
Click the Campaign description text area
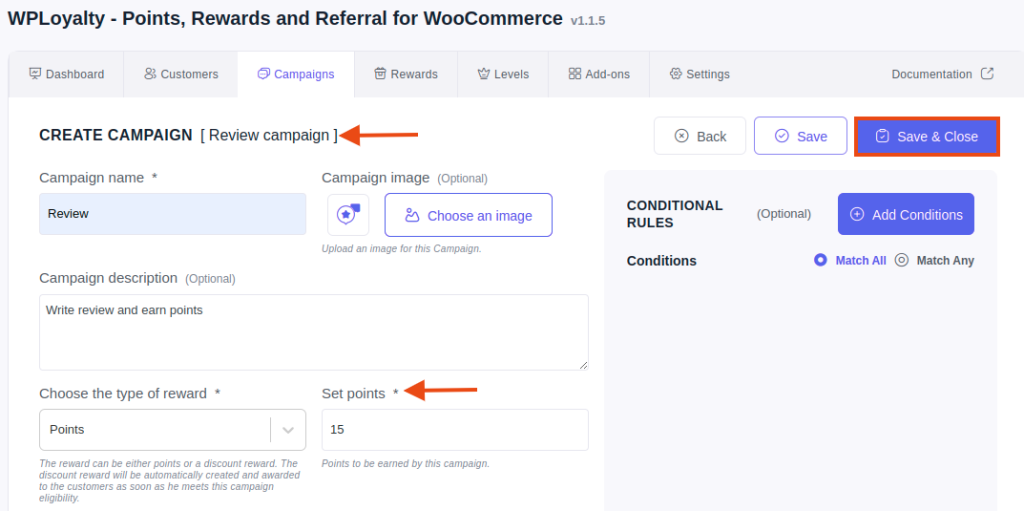[x=314, y=332]
